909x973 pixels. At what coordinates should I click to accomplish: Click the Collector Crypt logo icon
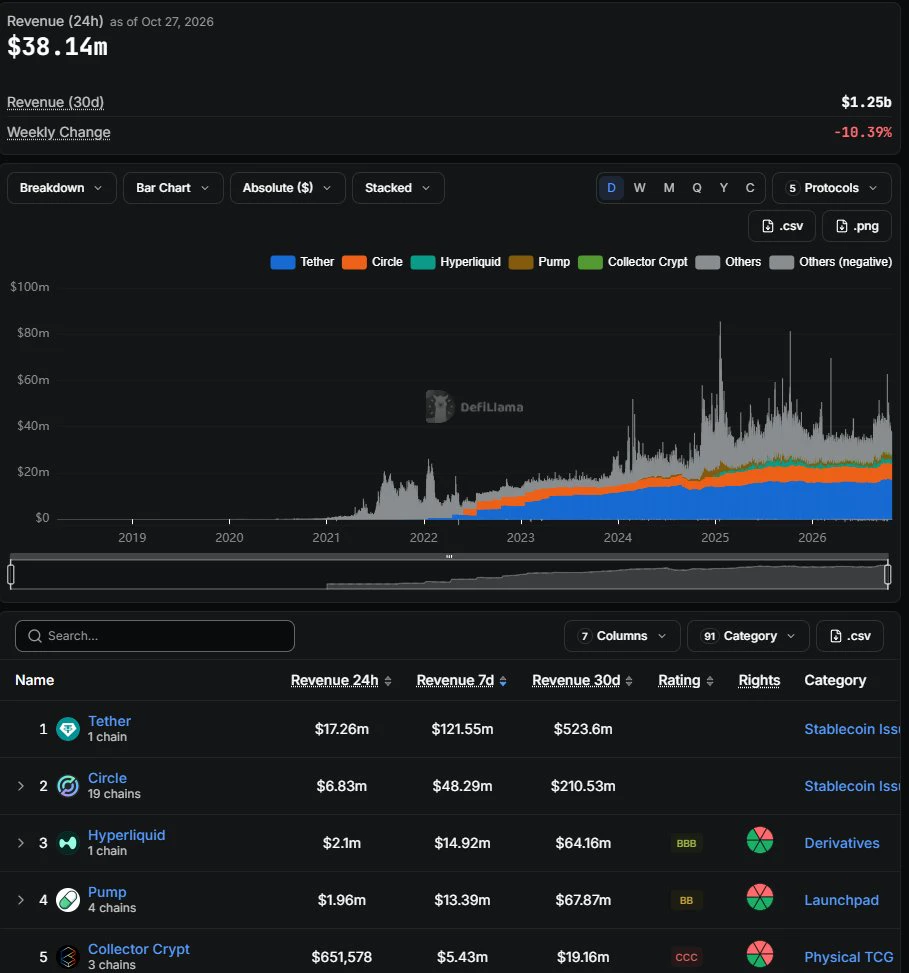click(68, 957)
